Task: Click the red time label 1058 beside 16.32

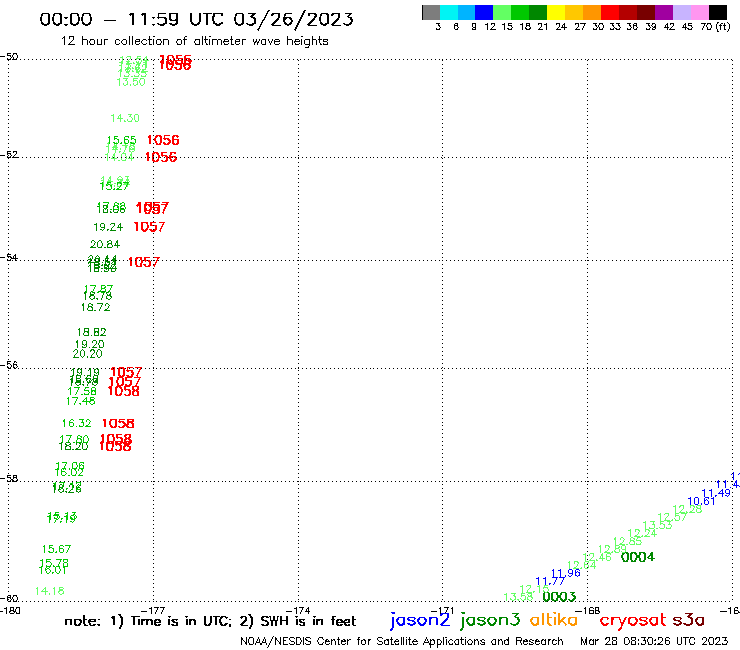Action: [x=118, y=423]
